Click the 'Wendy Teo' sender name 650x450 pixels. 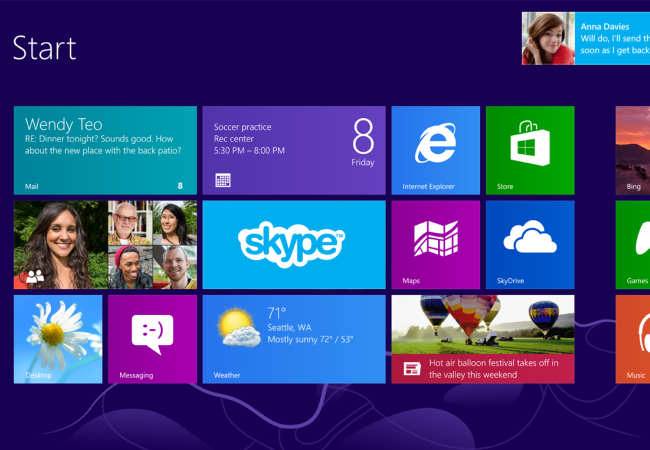tap(63, 124)
